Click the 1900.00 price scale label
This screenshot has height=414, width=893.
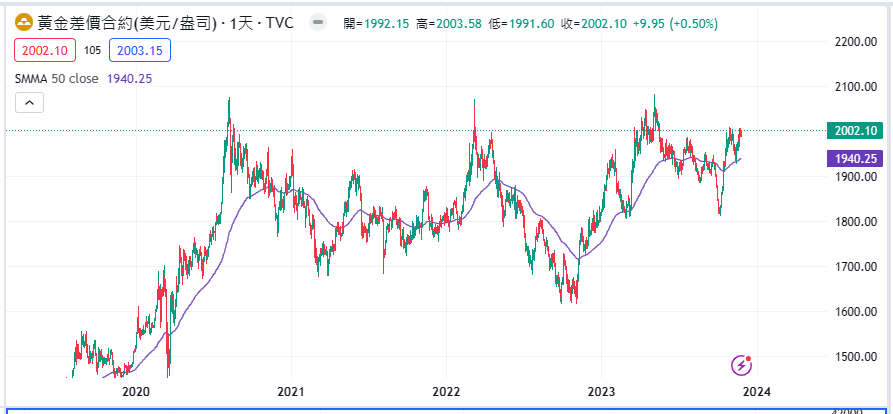853,177
